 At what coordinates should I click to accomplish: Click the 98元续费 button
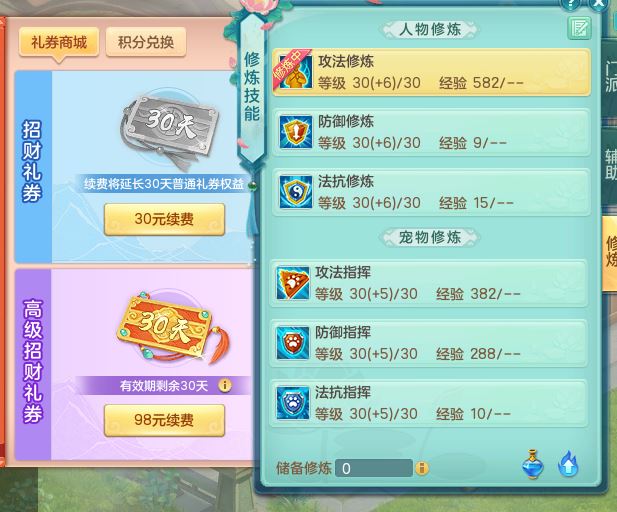click(164, 420)
